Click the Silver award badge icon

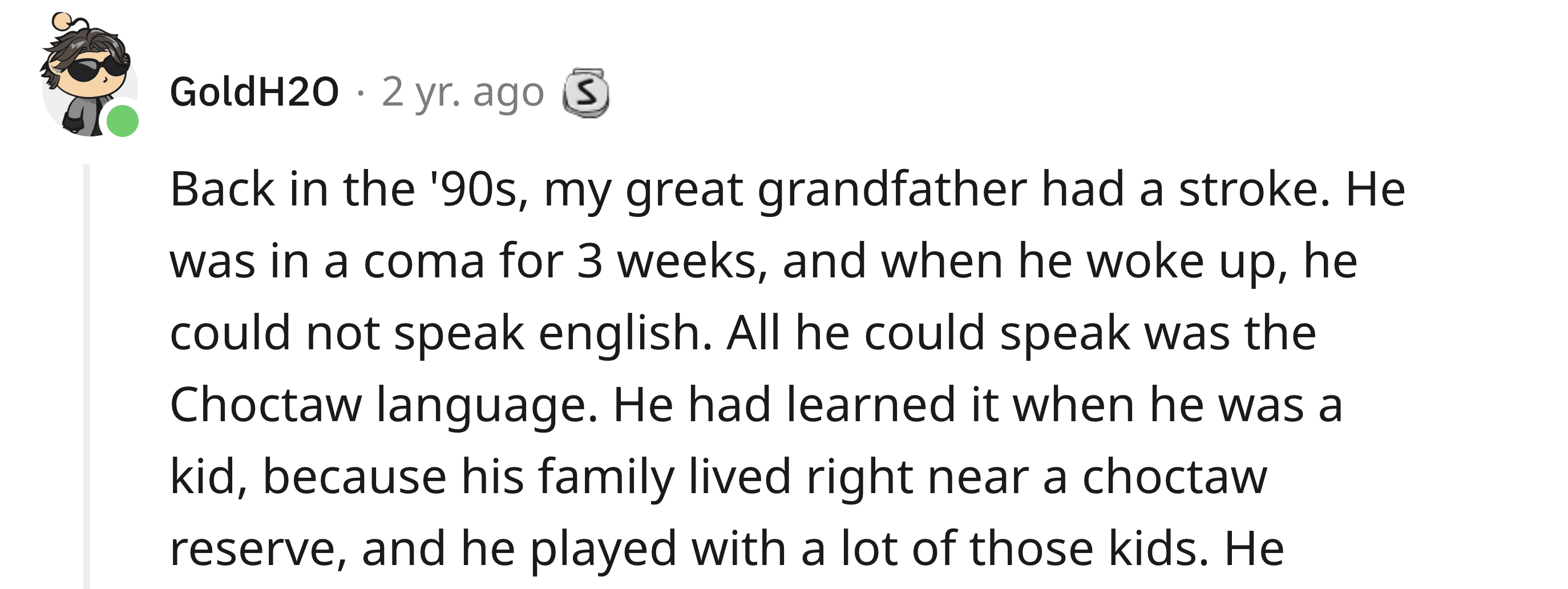585,93
